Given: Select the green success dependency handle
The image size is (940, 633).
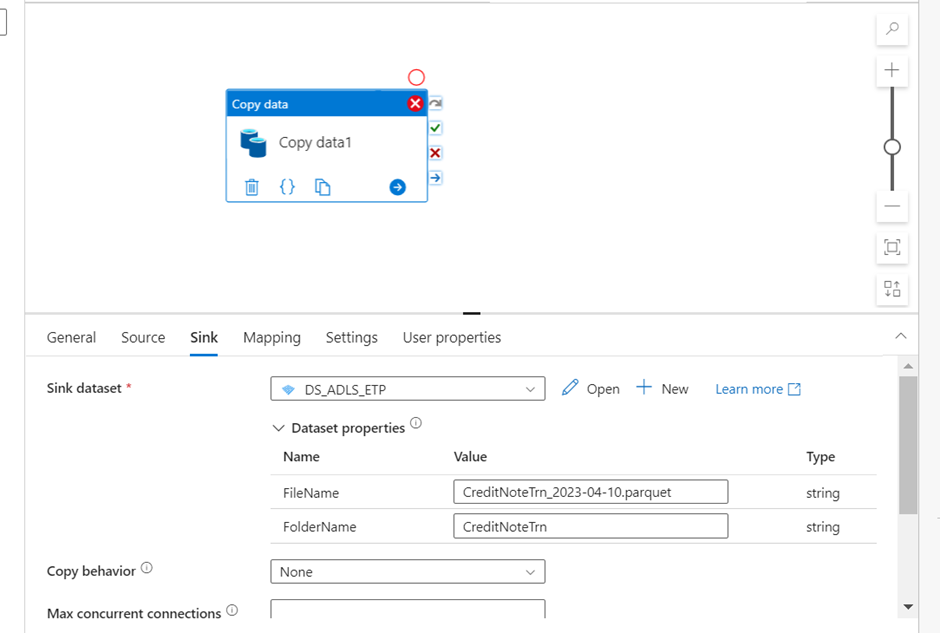Looking at the screenshot, I should pyautogui.click(x=436, y=128).
